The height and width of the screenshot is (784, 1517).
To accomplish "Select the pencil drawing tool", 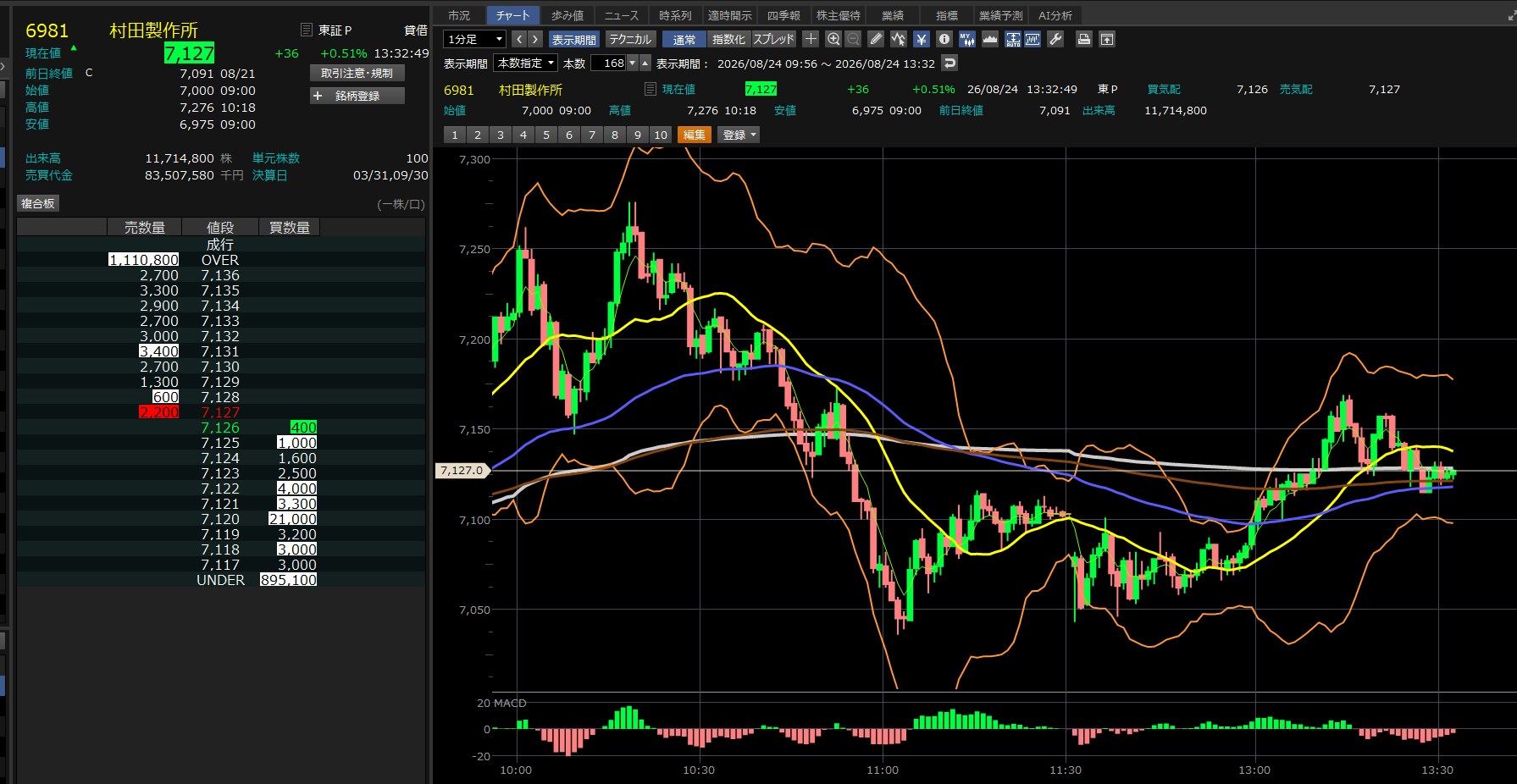I will [876, 39].
